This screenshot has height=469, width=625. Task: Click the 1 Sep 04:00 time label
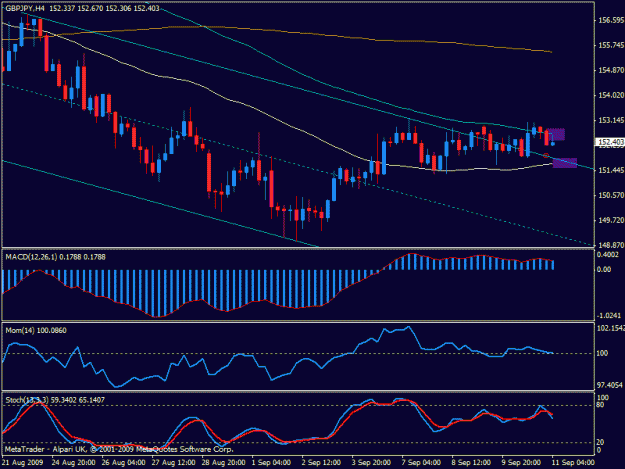point(271,463)
